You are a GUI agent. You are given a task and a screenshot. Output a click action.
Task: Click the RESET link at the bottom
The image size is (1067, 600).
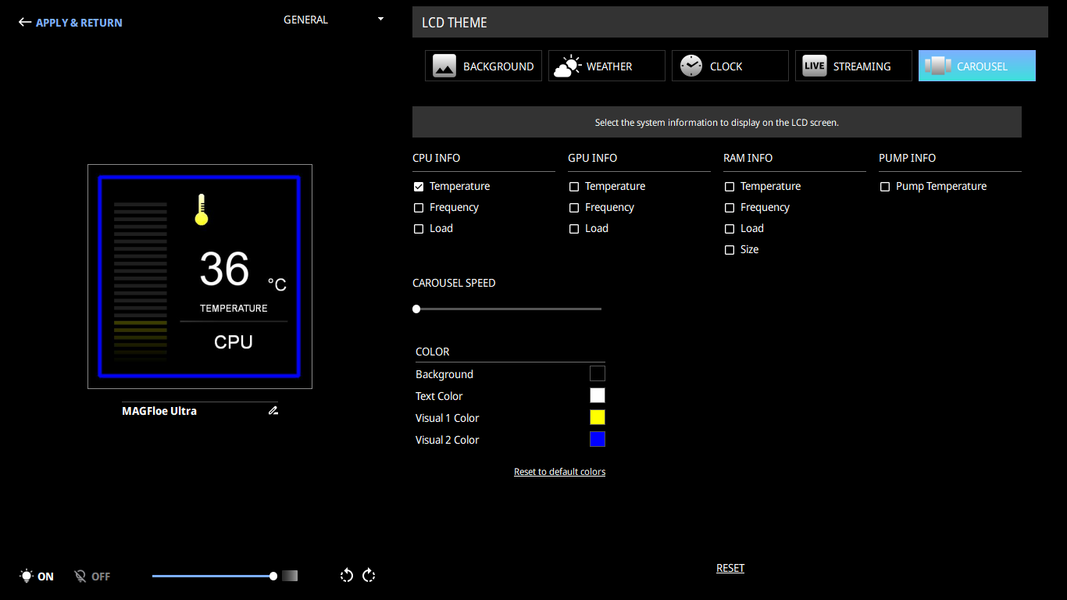pos(730,568)
